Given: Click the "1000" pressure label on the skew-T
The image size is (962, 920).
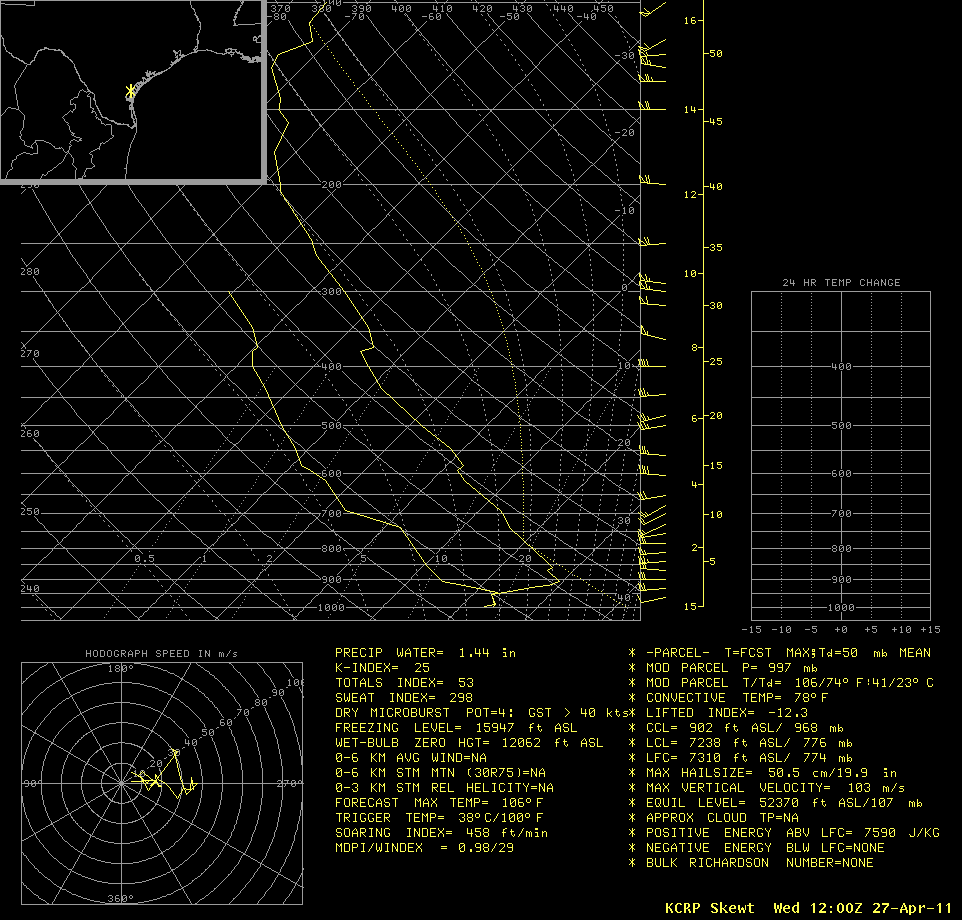Looking at the screenshot, I should coord(331,608).
